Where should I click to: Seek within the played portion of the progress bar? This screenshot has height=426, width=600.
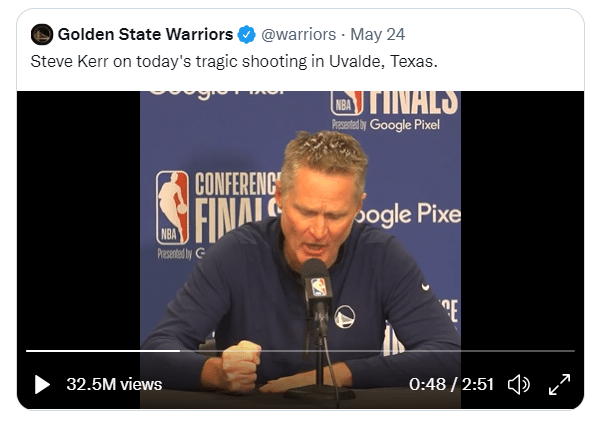pyautogui.click(x=100, y=351)
